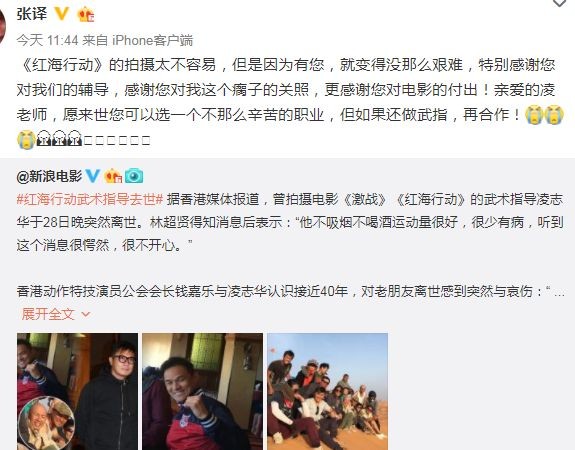Open the second photo of smiling man

click(202, 391)
